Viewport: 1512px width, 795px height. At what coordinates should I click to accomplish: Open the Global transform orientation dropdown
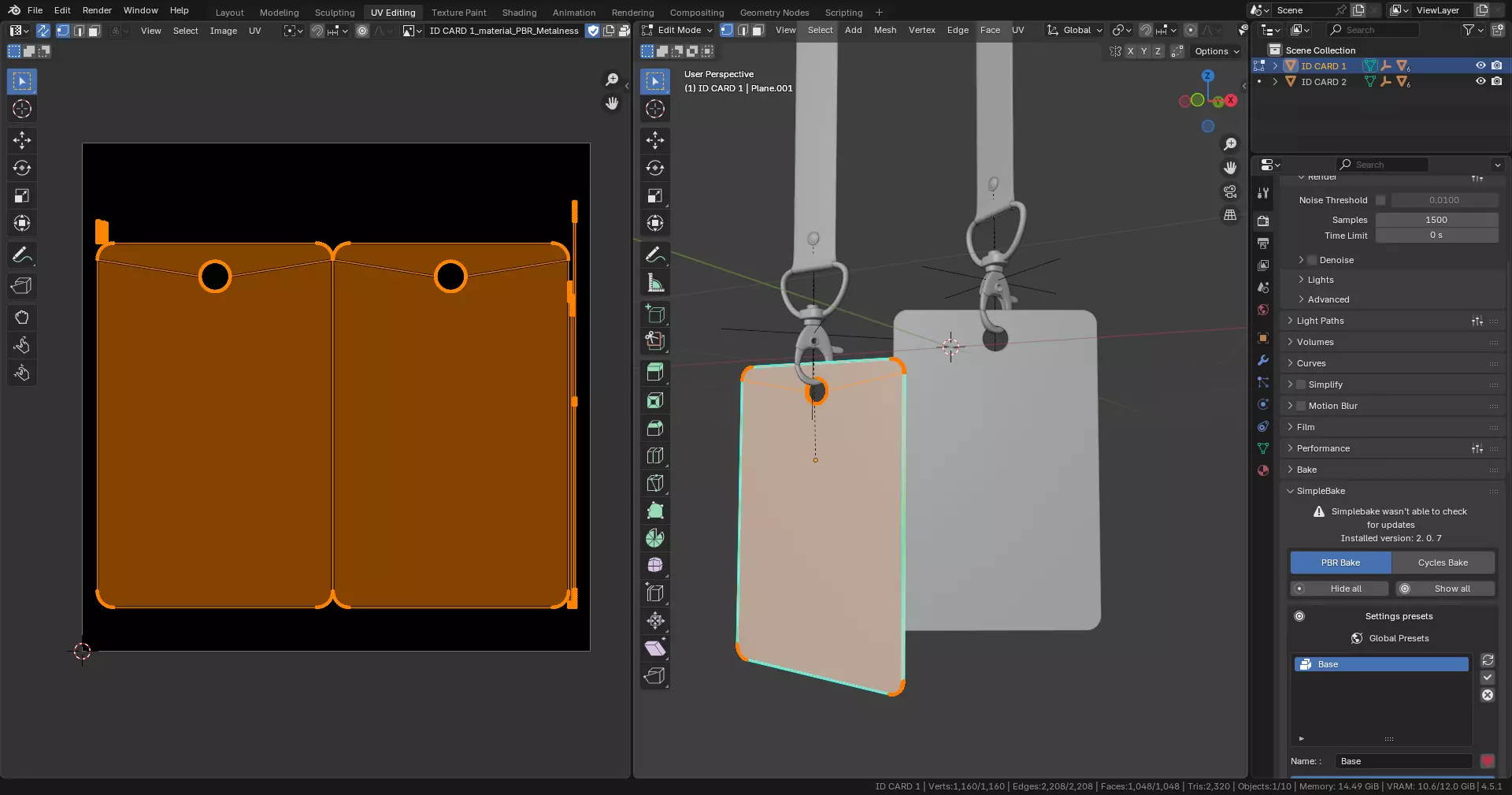(x=1075, y=30)
